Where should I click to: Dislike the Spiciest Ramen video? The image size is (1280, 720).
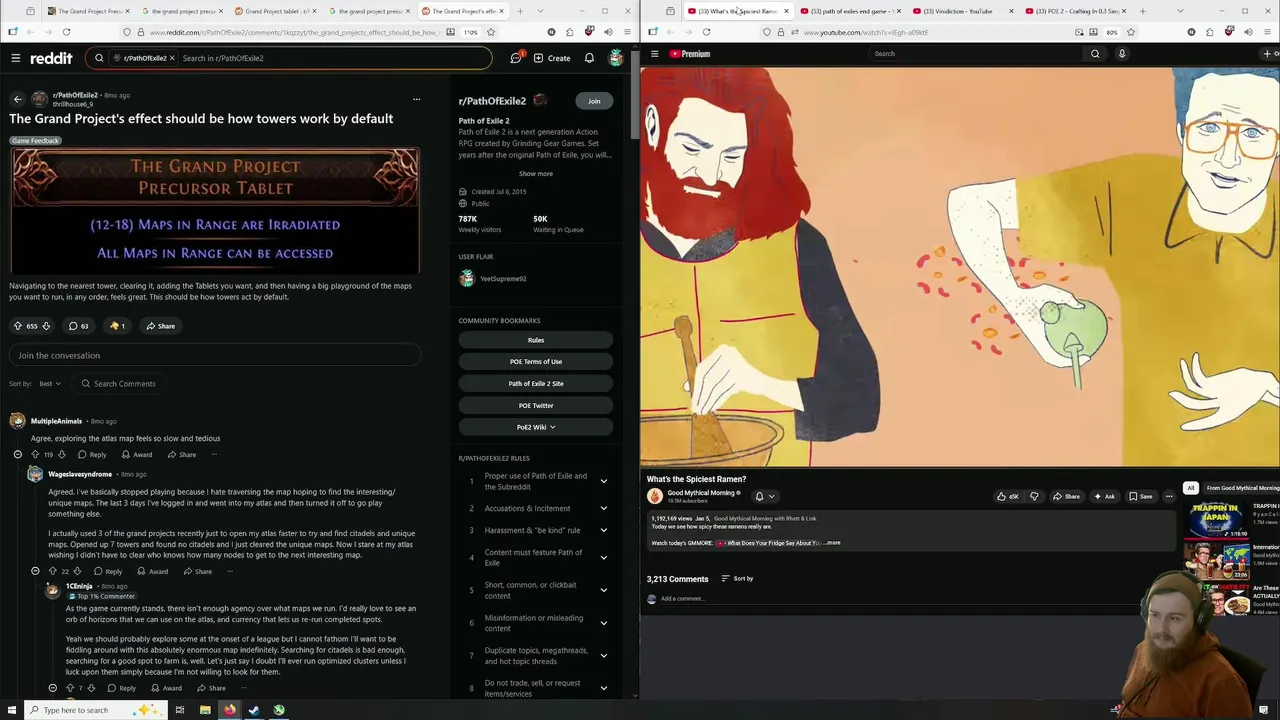click(1034, 496)
